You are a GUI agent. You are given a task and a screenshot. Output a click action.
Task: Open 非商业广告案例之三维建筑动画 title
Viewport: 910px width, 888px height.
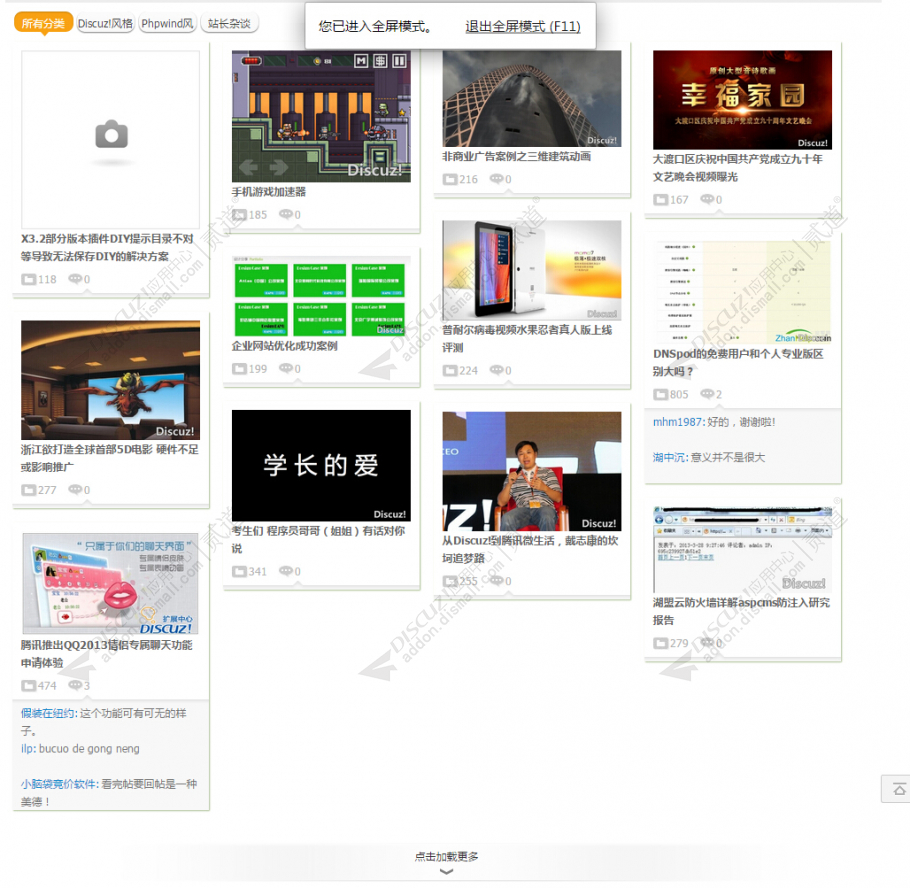[517, 156]
